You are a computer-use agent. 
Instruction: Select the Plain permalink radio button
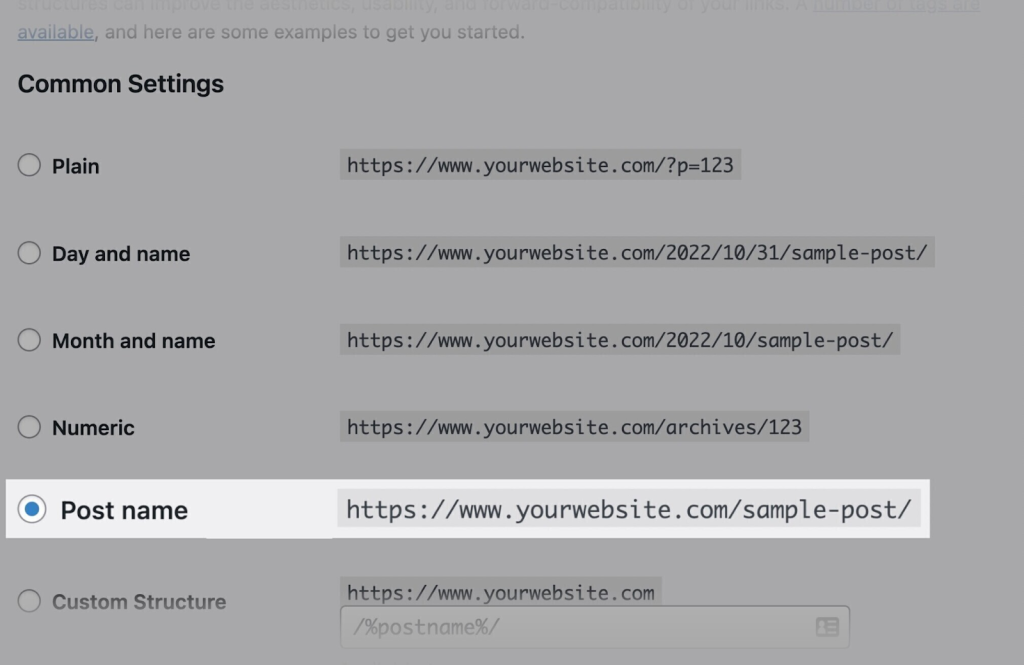coord(30,165)
